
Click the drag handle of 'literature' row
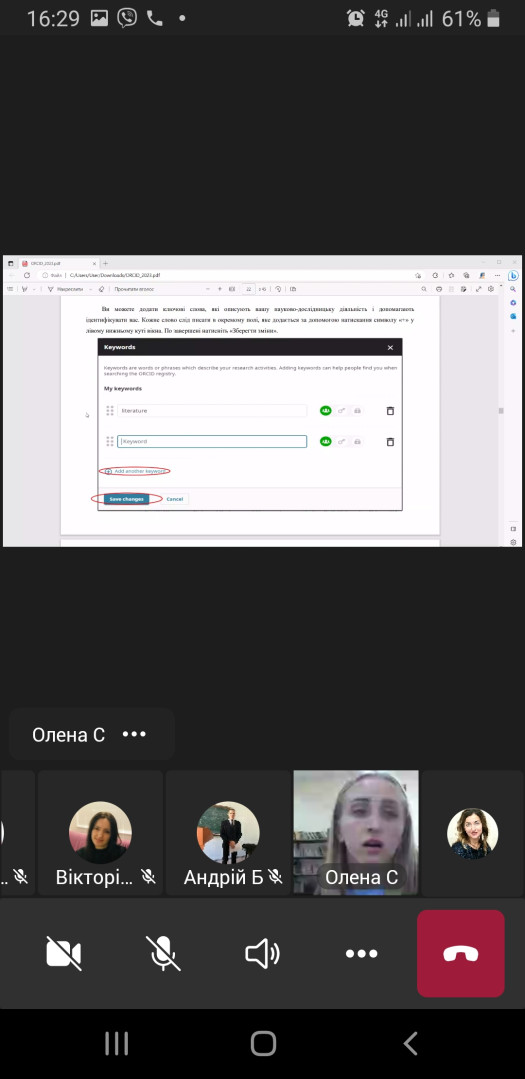(x=109, y=411)
